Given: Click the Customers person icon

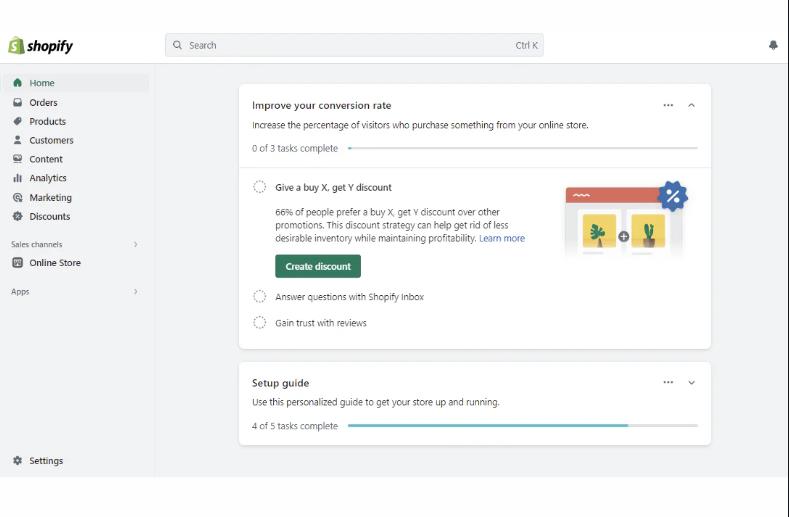Looking at the screenshot, I should point(18,140).
